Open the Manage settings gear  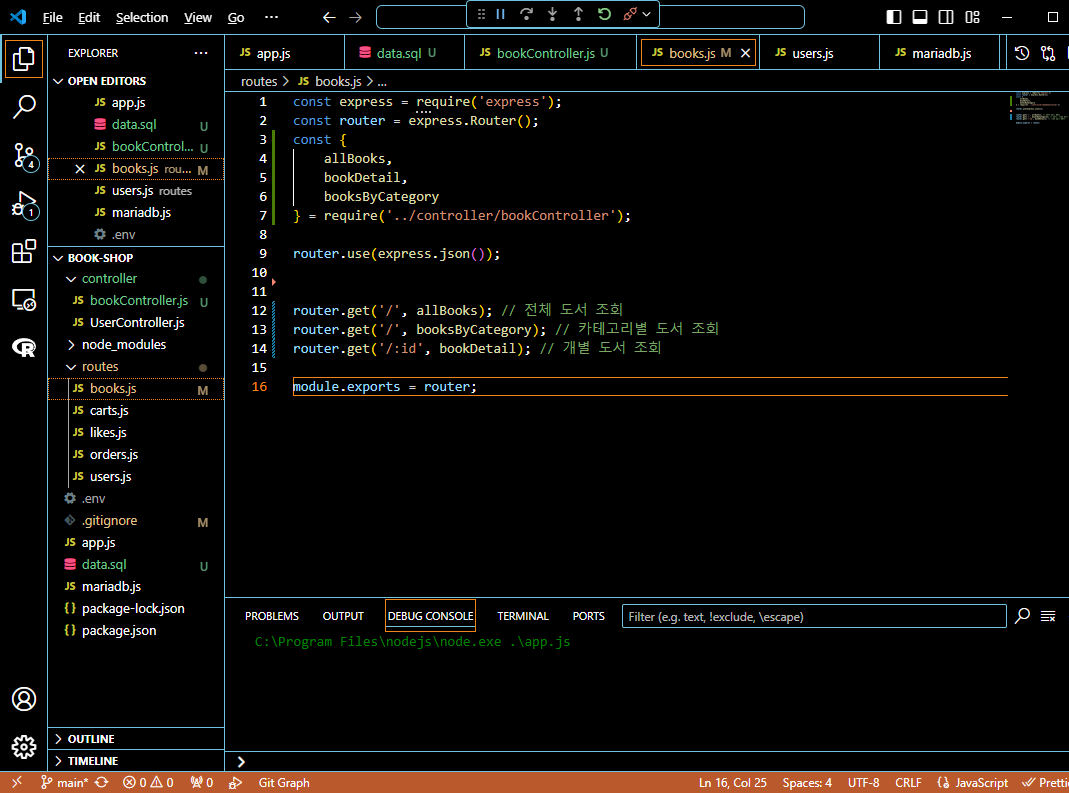tap(24, 747)
